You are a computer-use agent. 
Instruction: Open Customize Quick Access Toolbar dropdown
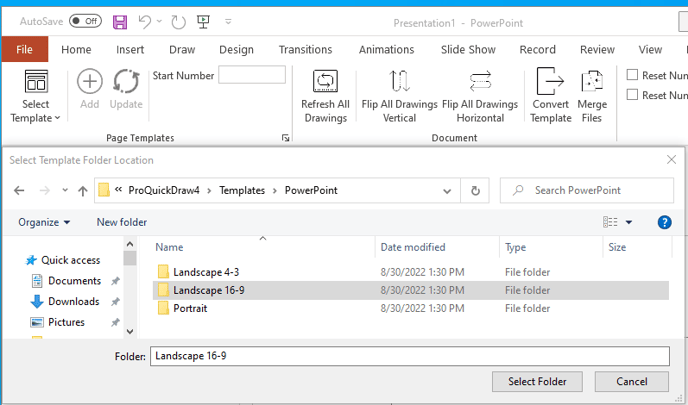pos(228,21)
